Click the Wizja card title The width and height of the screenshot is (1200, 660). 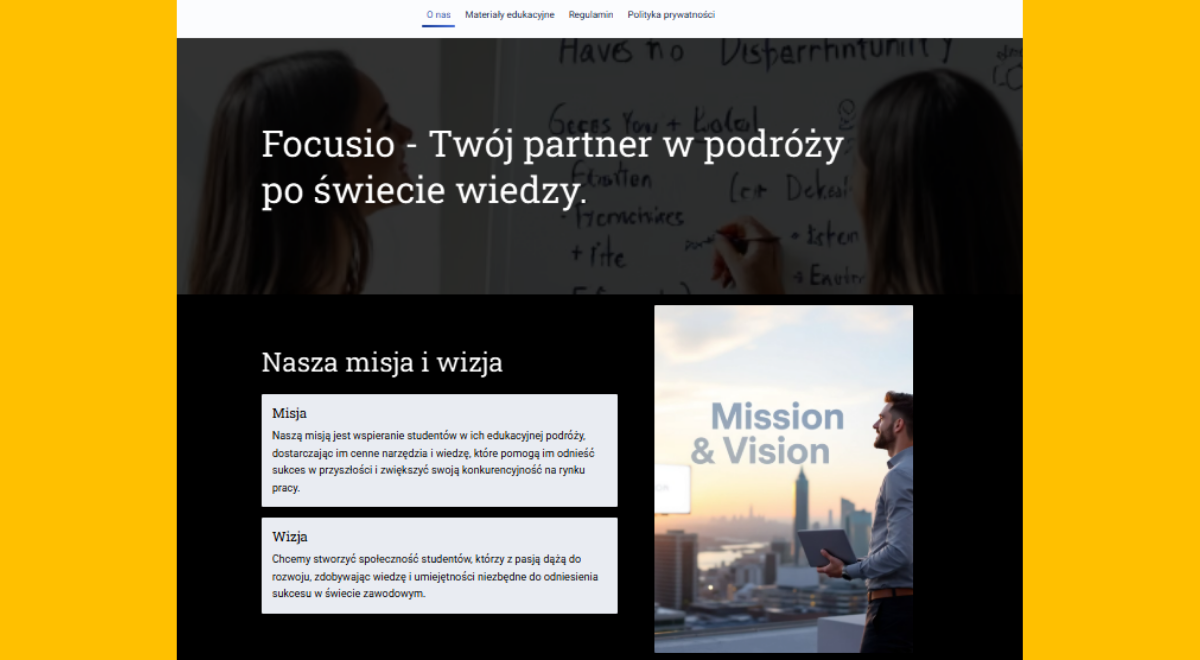290,537
